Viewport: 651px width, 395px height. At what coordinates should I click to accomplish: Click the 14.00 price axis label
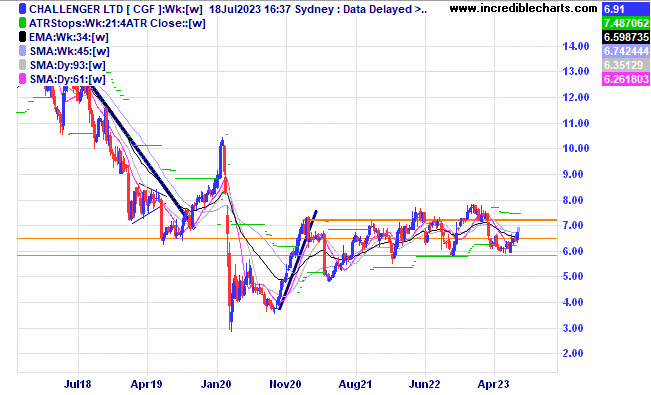[x=576, y=46]
